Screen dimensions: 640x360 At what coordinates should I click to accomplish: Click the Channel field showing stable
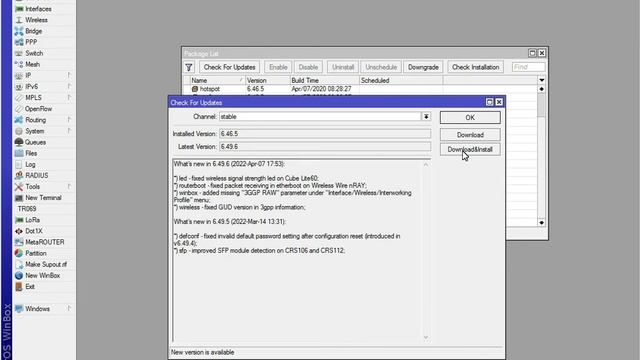click(x=320, y=117)
